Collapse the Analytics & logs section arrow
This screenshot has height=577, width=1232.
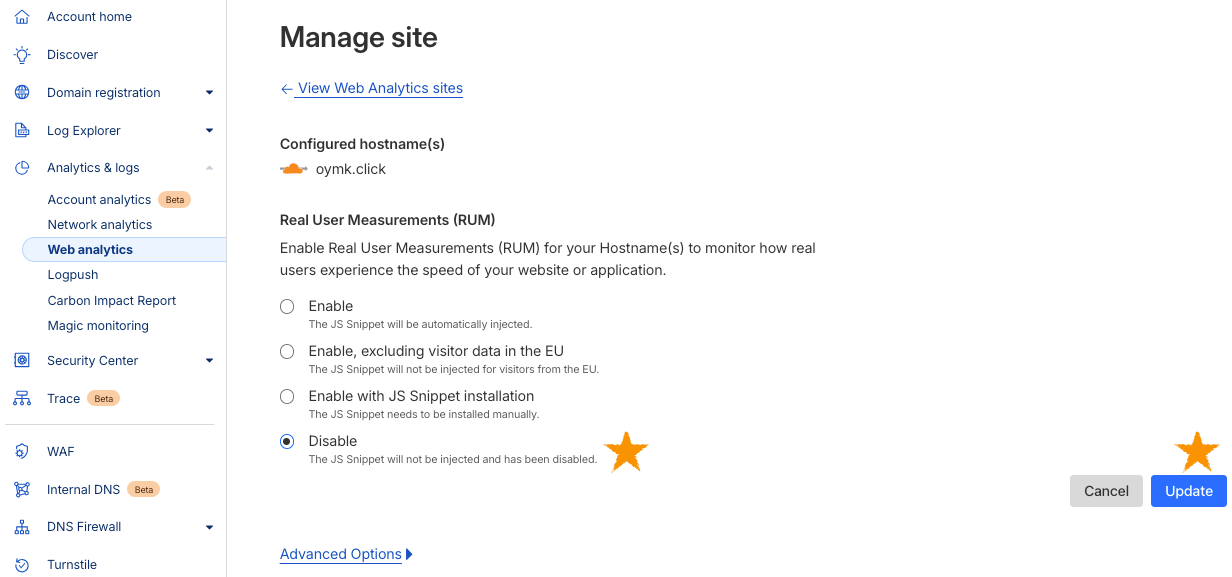[x=209, y=168]
